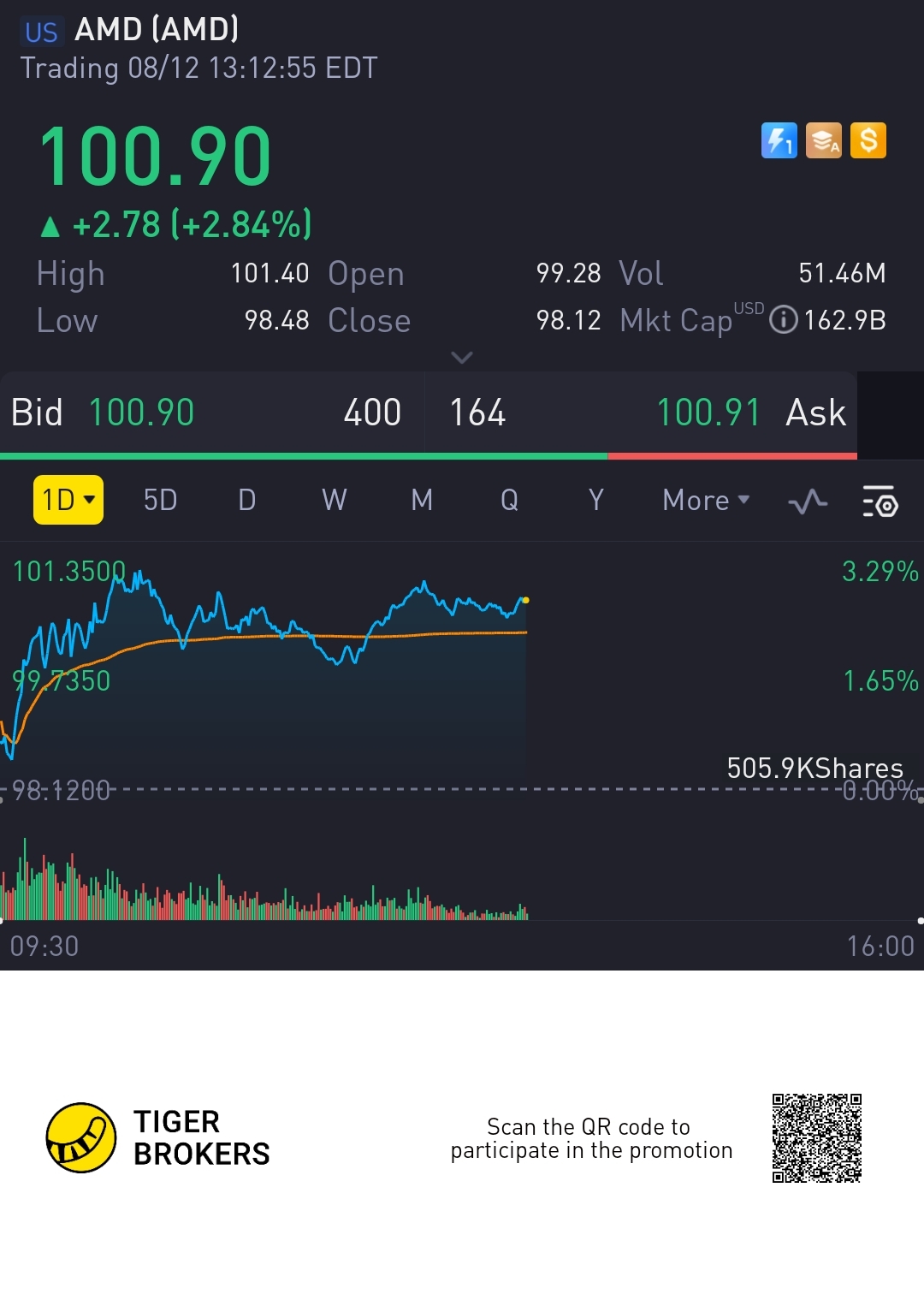This screenshot has width=924, height=1306.
Task: Open chart settings list-eye icon
Action: click(880, 501)
